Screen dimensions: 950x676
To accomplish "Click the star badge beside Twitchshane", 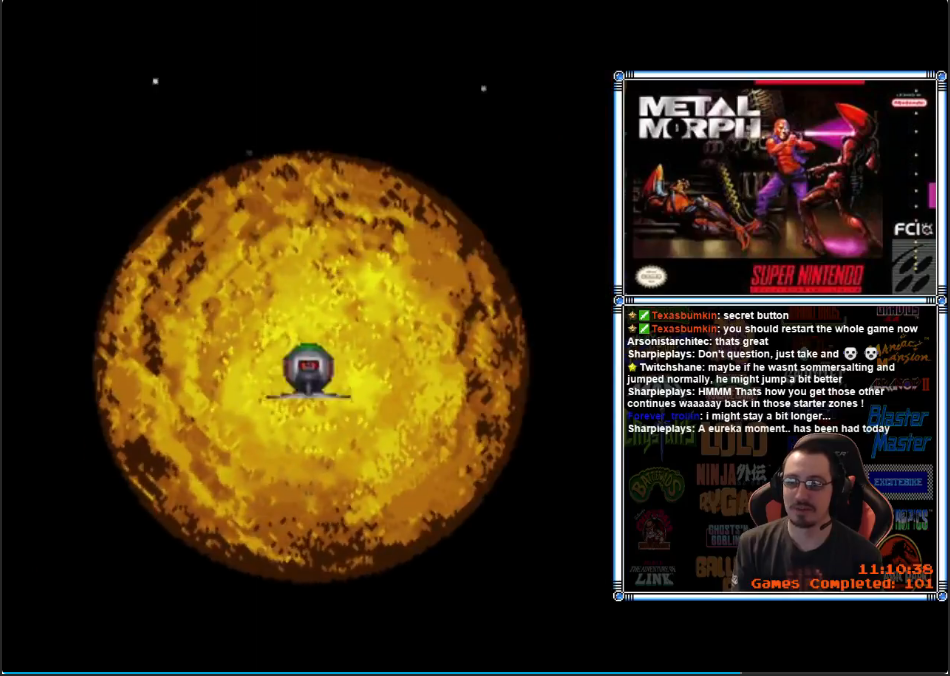I will [x=633, y=367].
